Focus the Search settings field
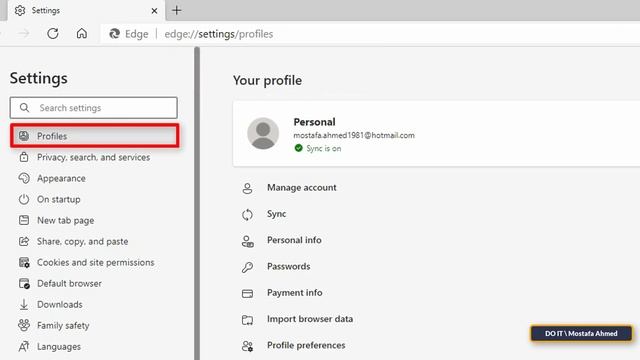The height and width of the screenshot is (360, 640). pos(94,108)
